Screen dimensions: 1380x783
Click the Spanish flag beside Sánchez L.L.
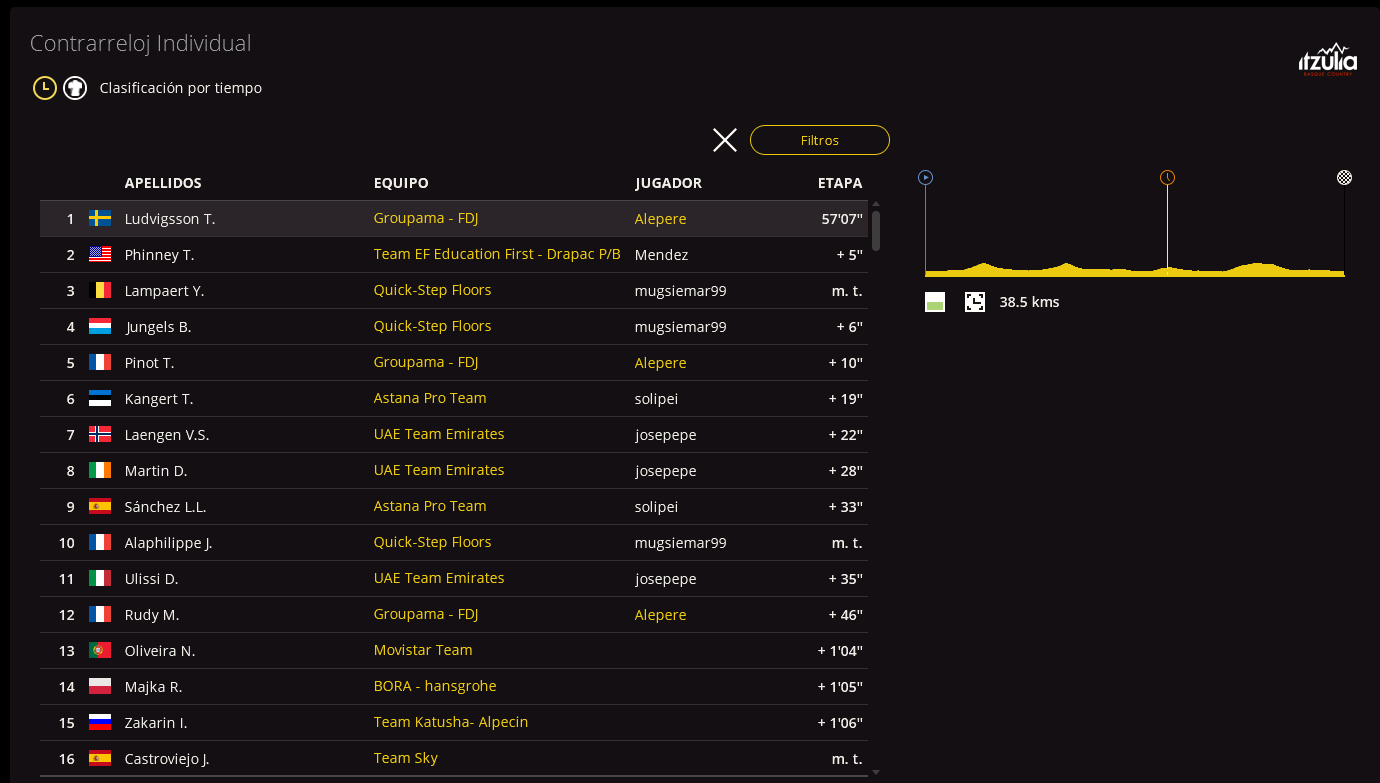coord(100,506)
